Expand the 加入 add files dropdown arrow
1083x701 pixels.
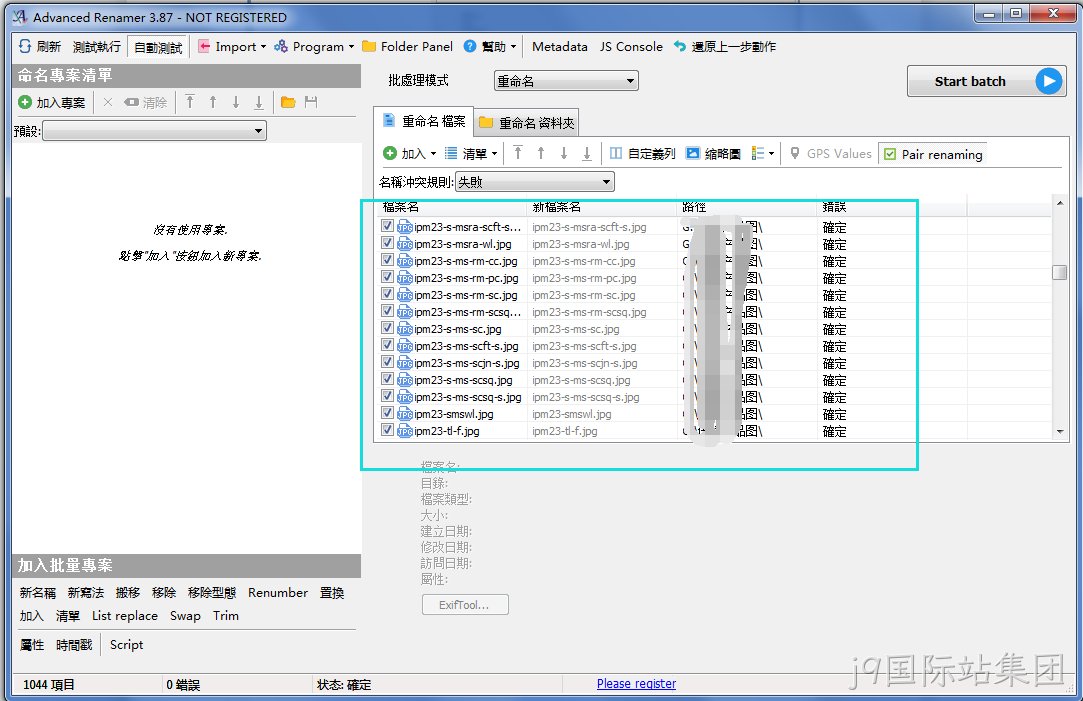point(433,154)
